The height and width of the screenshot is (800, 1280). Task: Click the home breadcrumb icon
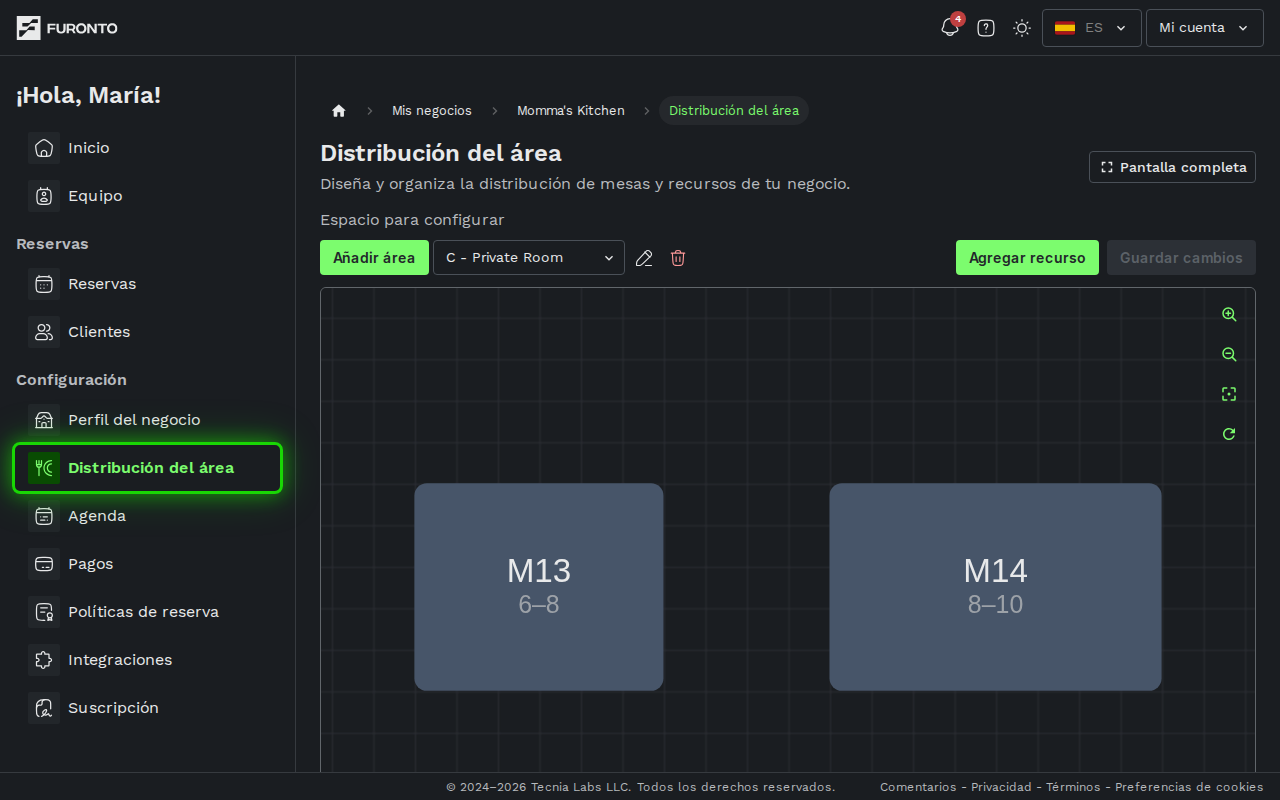click(339, 111)
